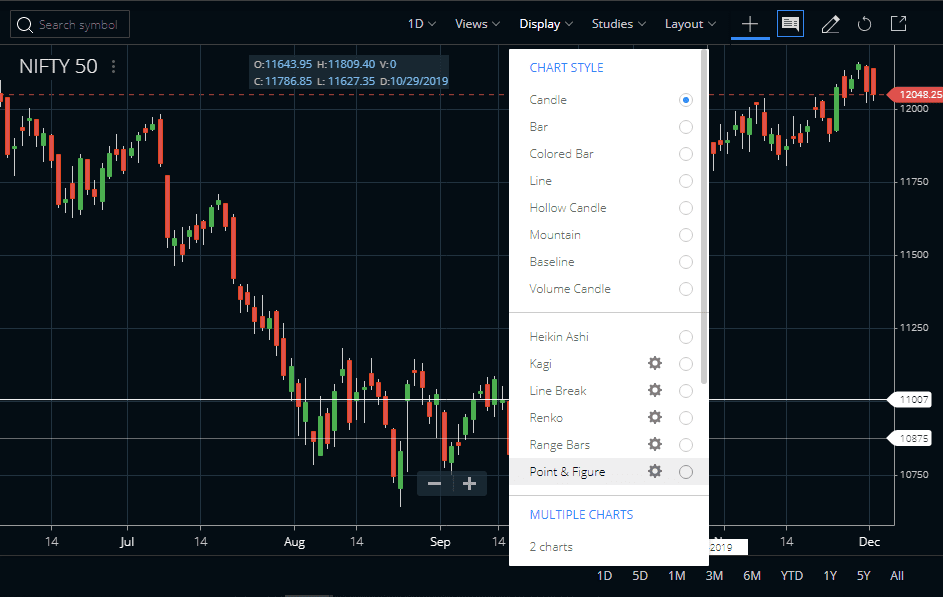Viewport: 943px width, 597px height.
Task: Zoom in chart with plus button
Action: [x=470, y=483]
